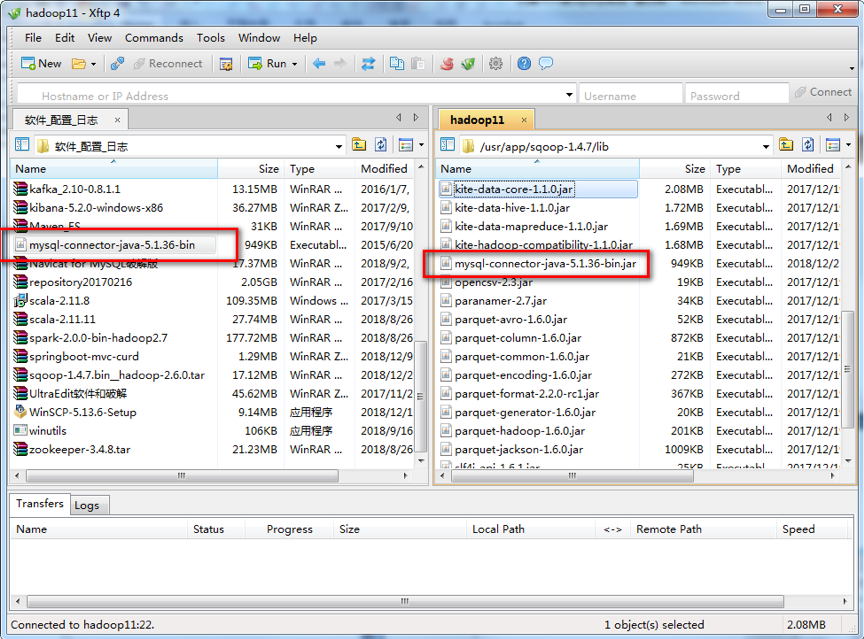Click the chat bubble feedback icon
Viewport: 864px width, 639px height.
(x=546, y=63)
